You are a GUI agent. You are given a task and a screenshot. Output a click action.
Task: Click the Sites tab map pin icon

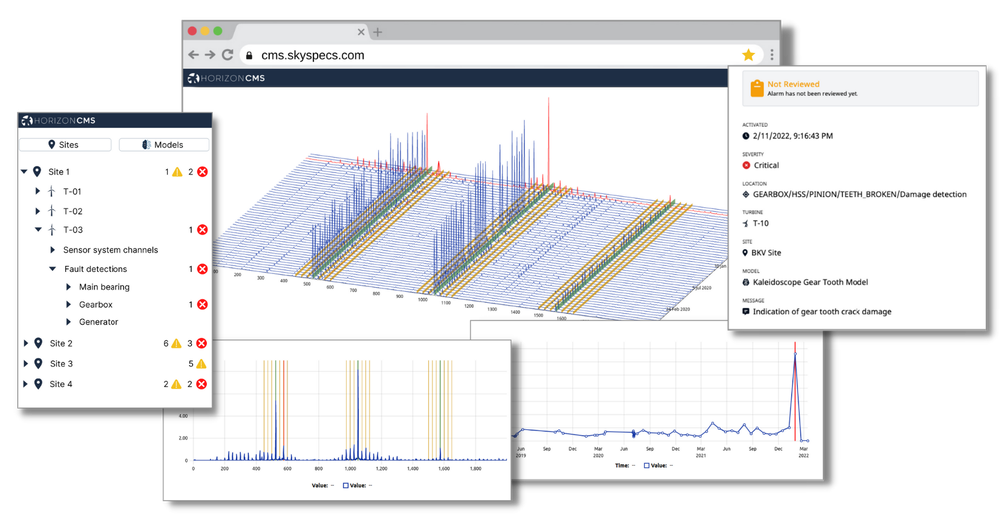(52, 145)
